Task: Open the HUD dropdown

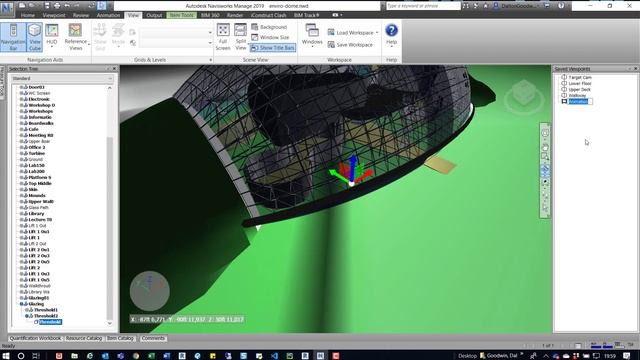Action: [51, 36]
